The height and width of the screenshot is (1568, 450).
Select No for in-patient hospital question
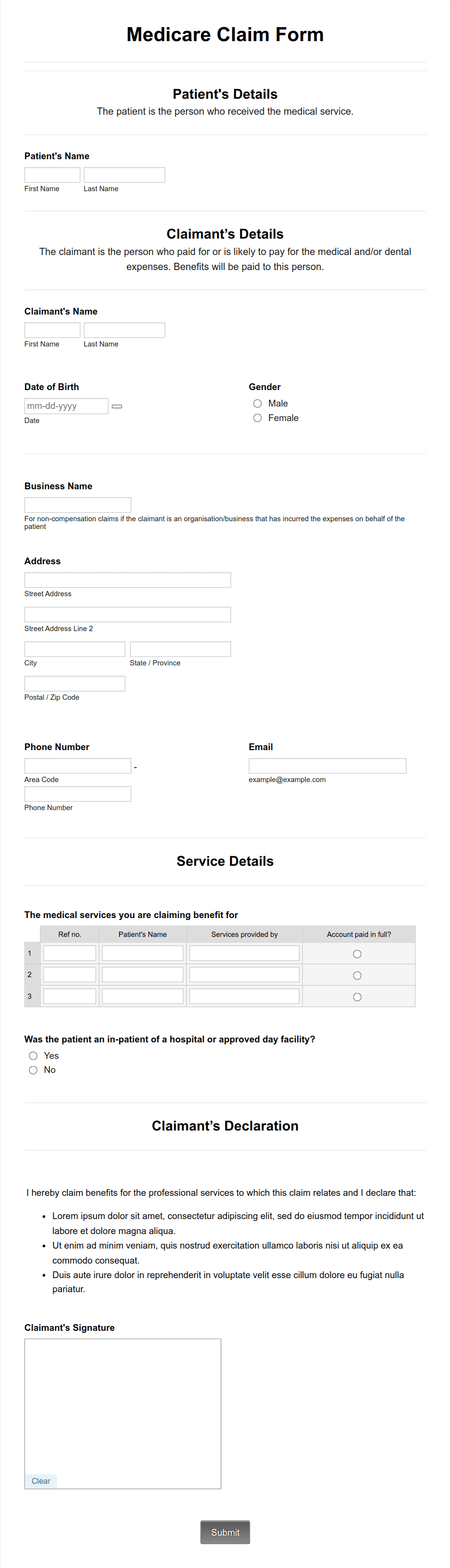pos(33,1070)
